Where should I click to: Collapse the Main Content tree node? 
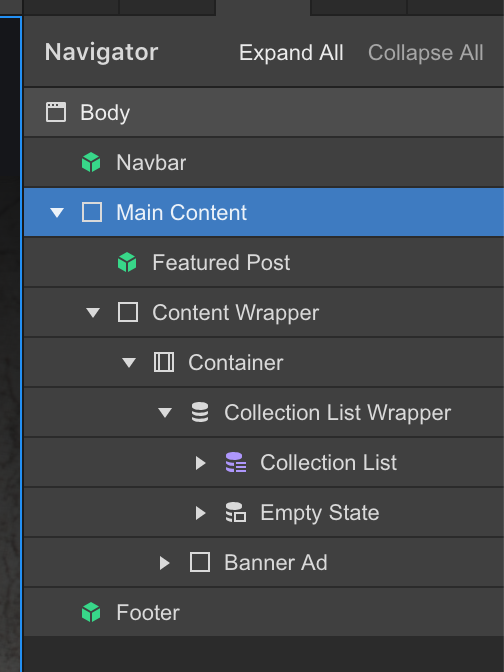pyautogui.click(x=57, y=212)
